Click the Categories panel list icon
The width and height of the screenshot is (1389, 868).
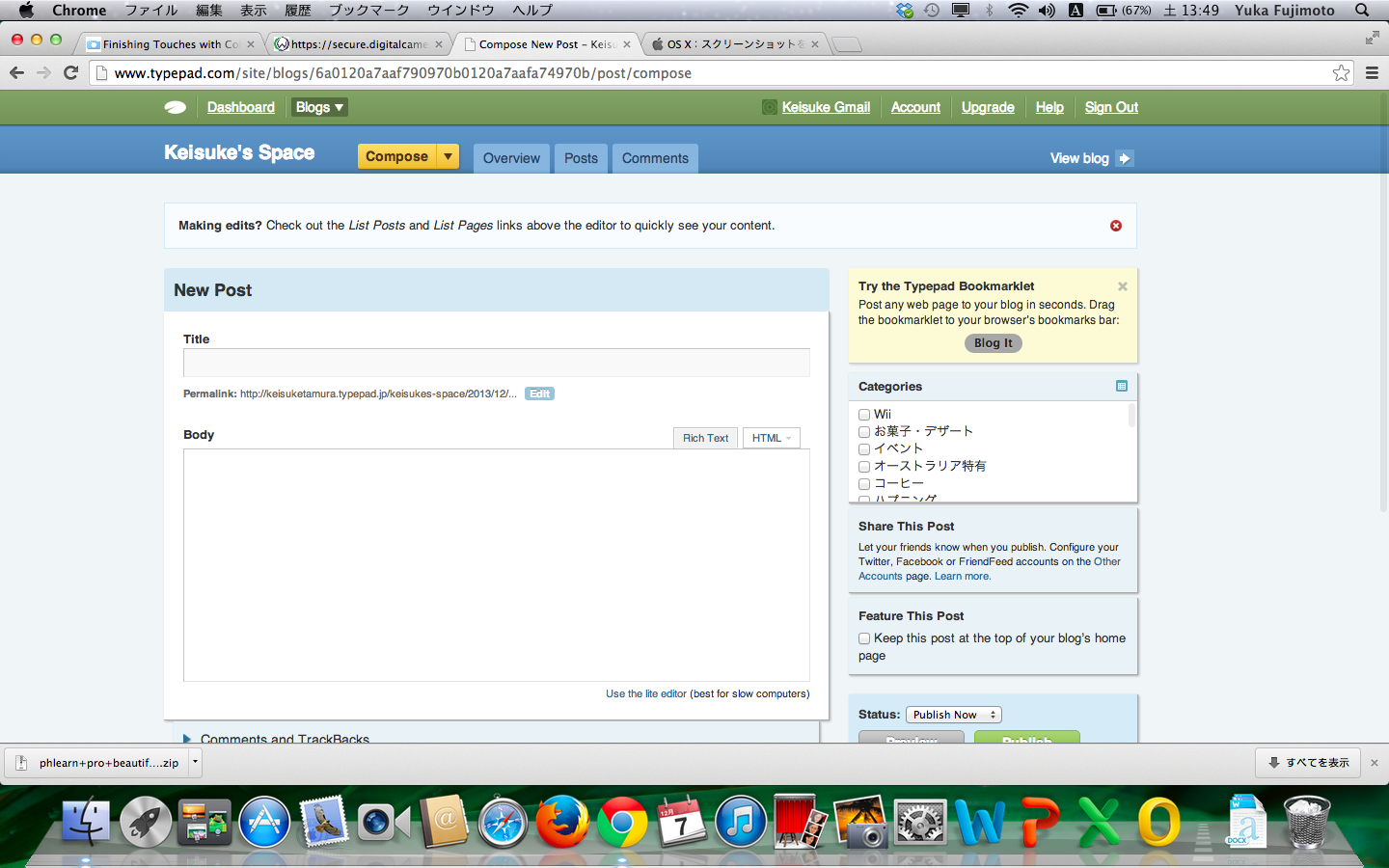(x=1122, y=386)
